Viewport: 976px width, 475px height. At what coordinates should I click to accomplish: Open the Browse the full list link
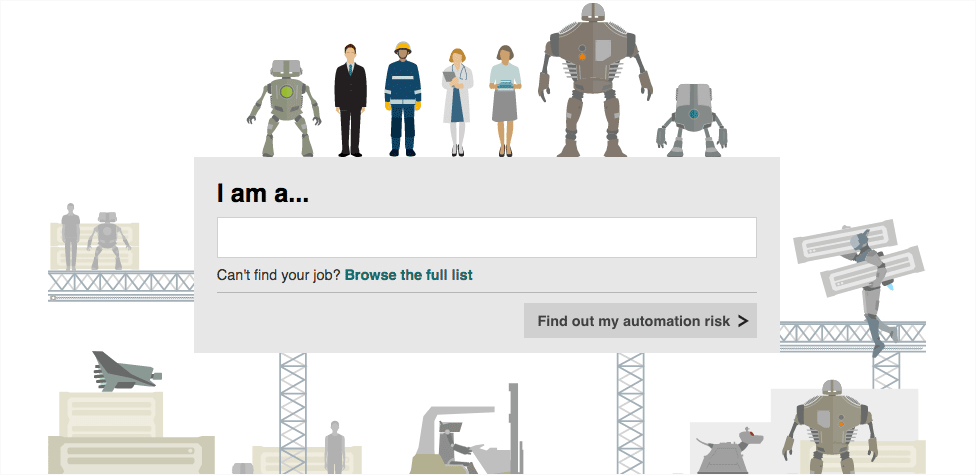(x=408, y=275)
